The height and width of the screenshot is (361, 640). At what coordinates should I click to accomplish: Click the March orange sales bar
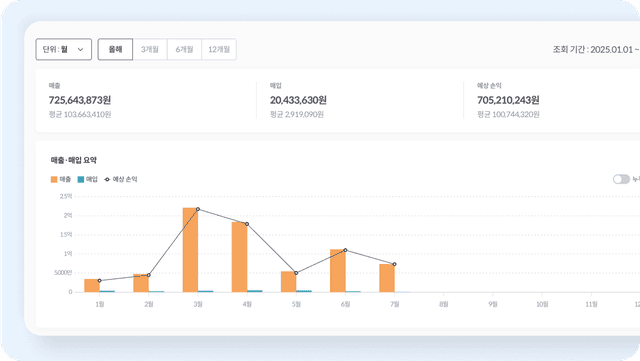point(190,250)
